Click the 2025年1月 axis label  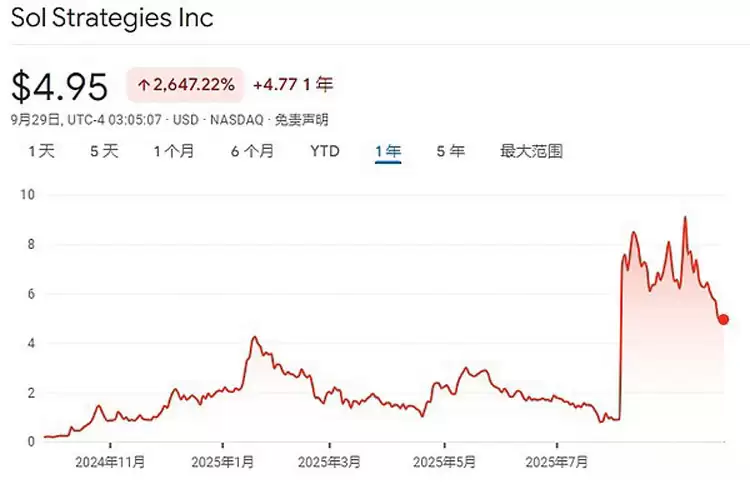(x=222, y=462)
